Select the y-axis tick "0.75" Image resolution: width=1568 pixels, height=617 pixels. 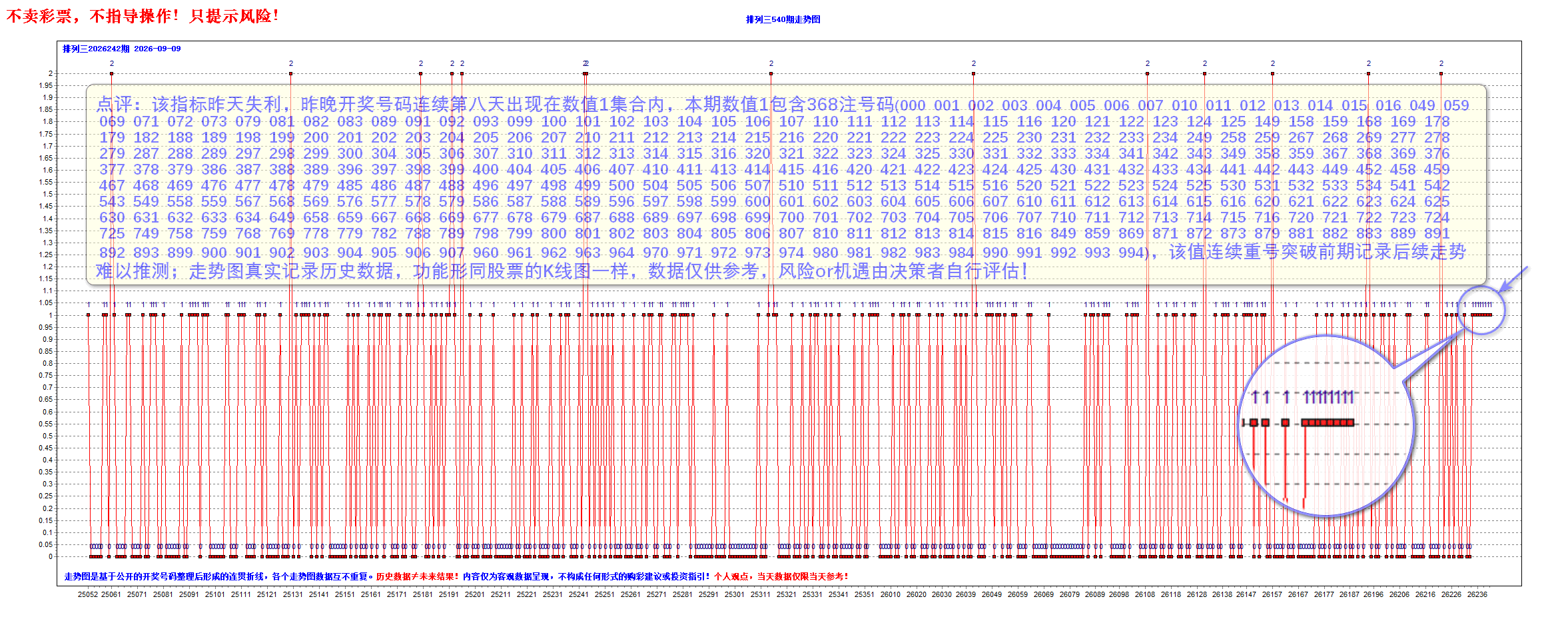(x=45, y=375)
